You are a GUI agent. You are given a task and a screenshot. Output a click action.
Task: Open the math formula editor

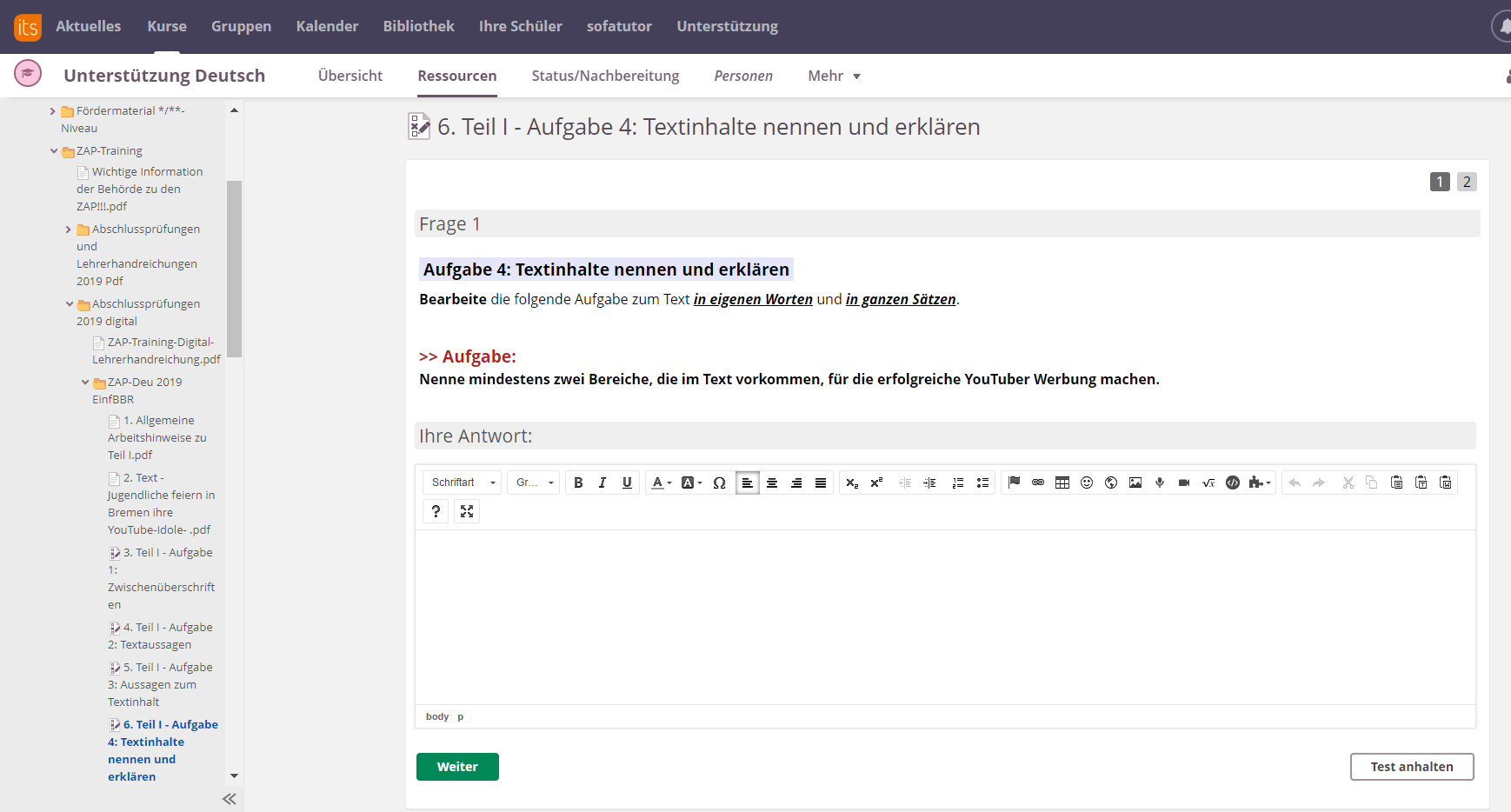click(1208, 483)
